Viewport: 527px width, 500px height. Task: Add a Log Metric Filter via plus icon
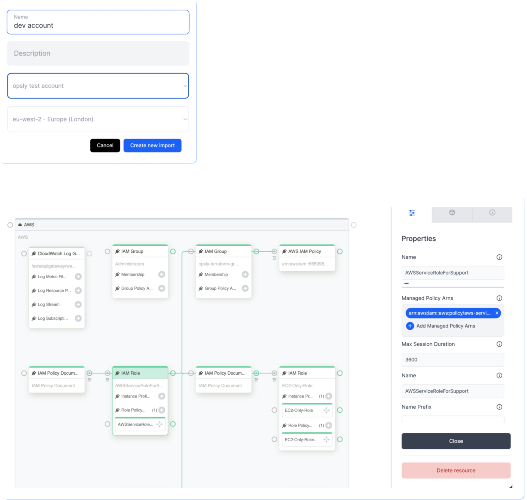pos(78,277)
